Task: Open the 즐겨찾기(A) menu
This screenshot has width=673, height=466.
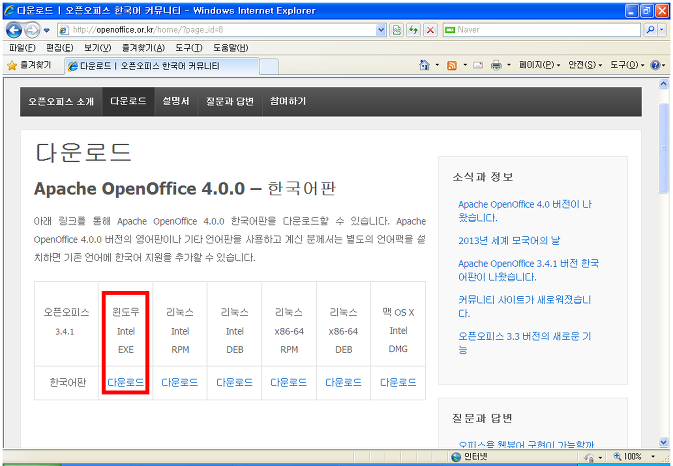Action: pyautogui.click(x=143, y=48)
